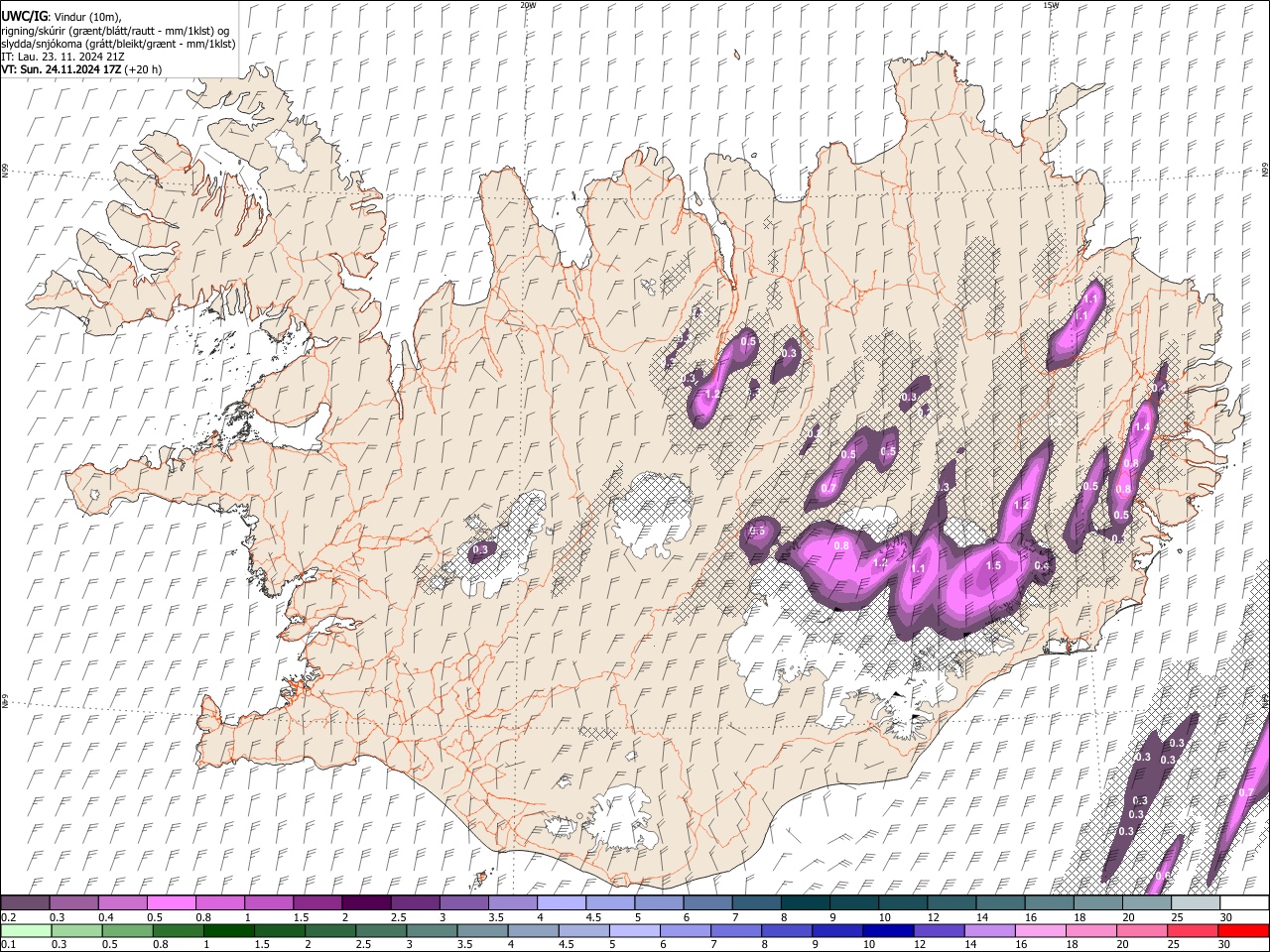
Task: Pick the bright red swatch ending the rain legend
Action: [x=1242, y=930]
